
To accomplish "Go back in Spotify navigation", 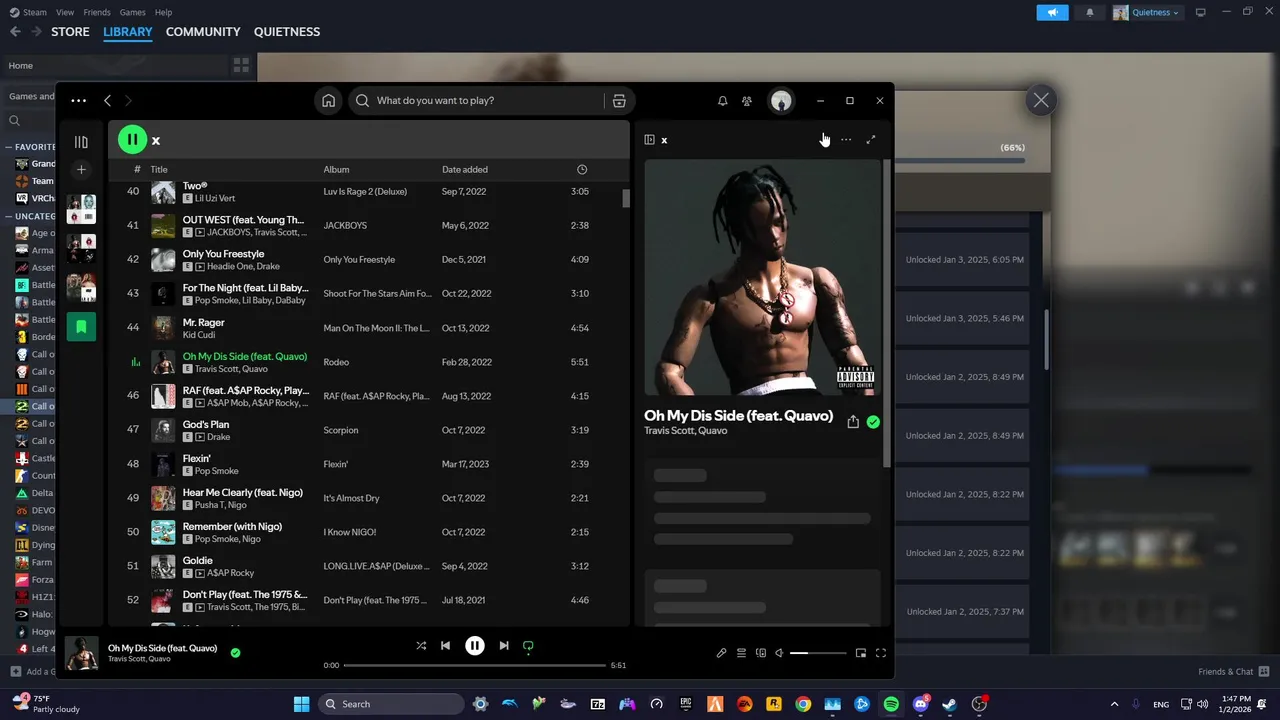I will click(108, 101).
